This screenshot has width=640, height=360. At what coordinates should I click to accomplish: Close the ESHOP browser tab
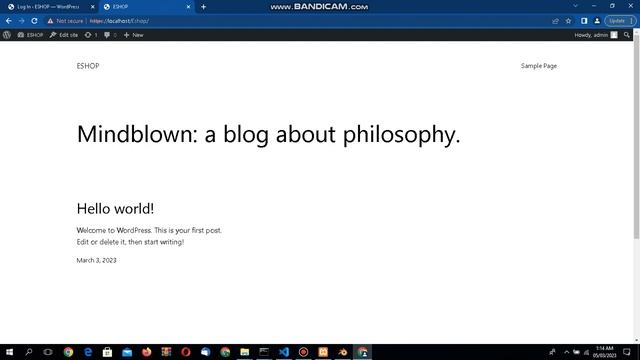188,7
